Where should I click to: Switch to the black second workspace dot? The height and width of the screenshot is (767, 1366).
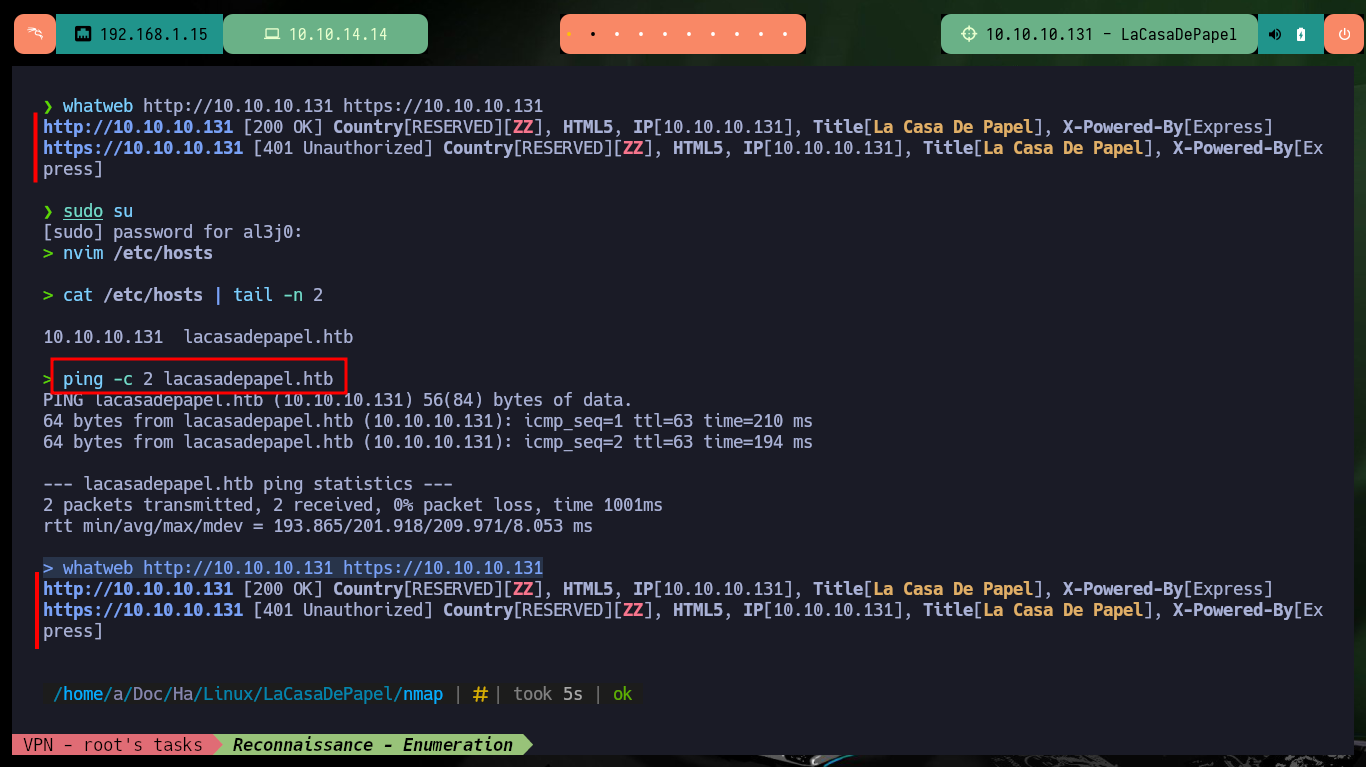pos(593,34)
